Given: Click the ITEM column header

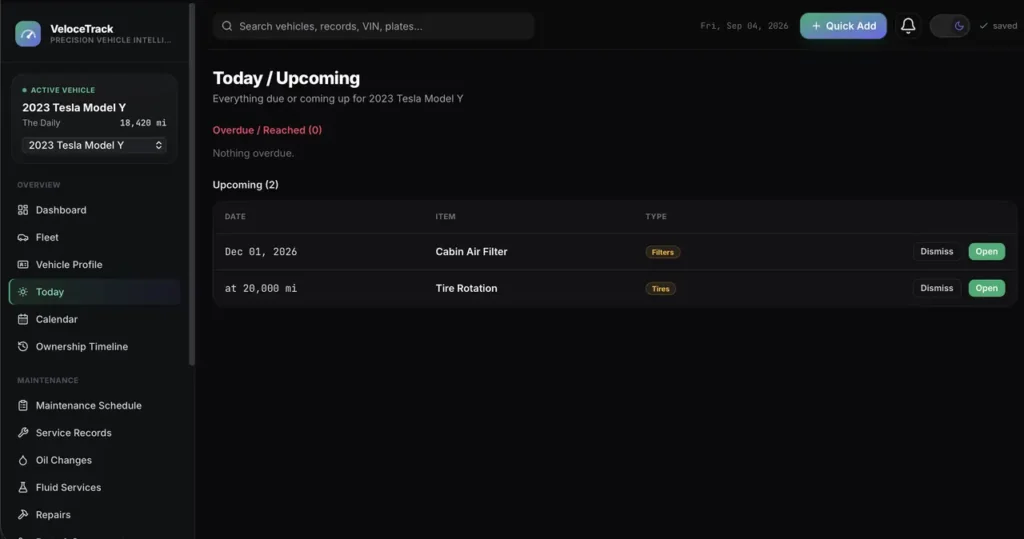Looking at the screenshot, I should point(445,216).
